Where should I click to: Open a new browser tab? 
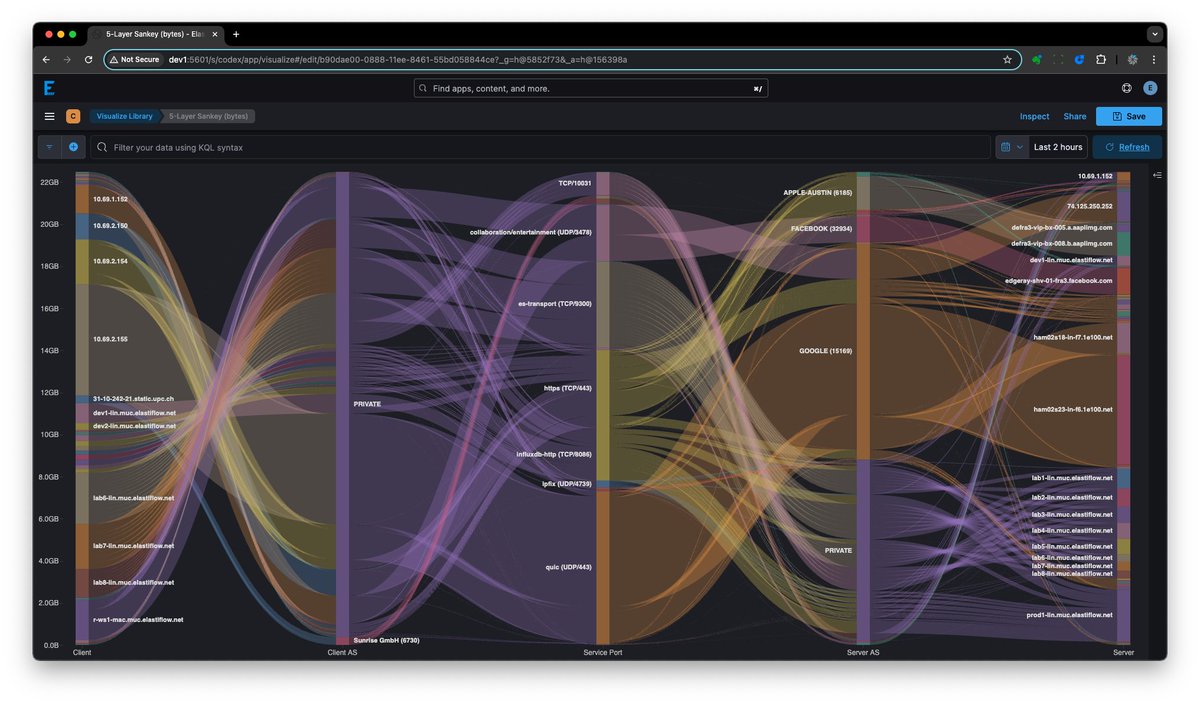(236, 34)
